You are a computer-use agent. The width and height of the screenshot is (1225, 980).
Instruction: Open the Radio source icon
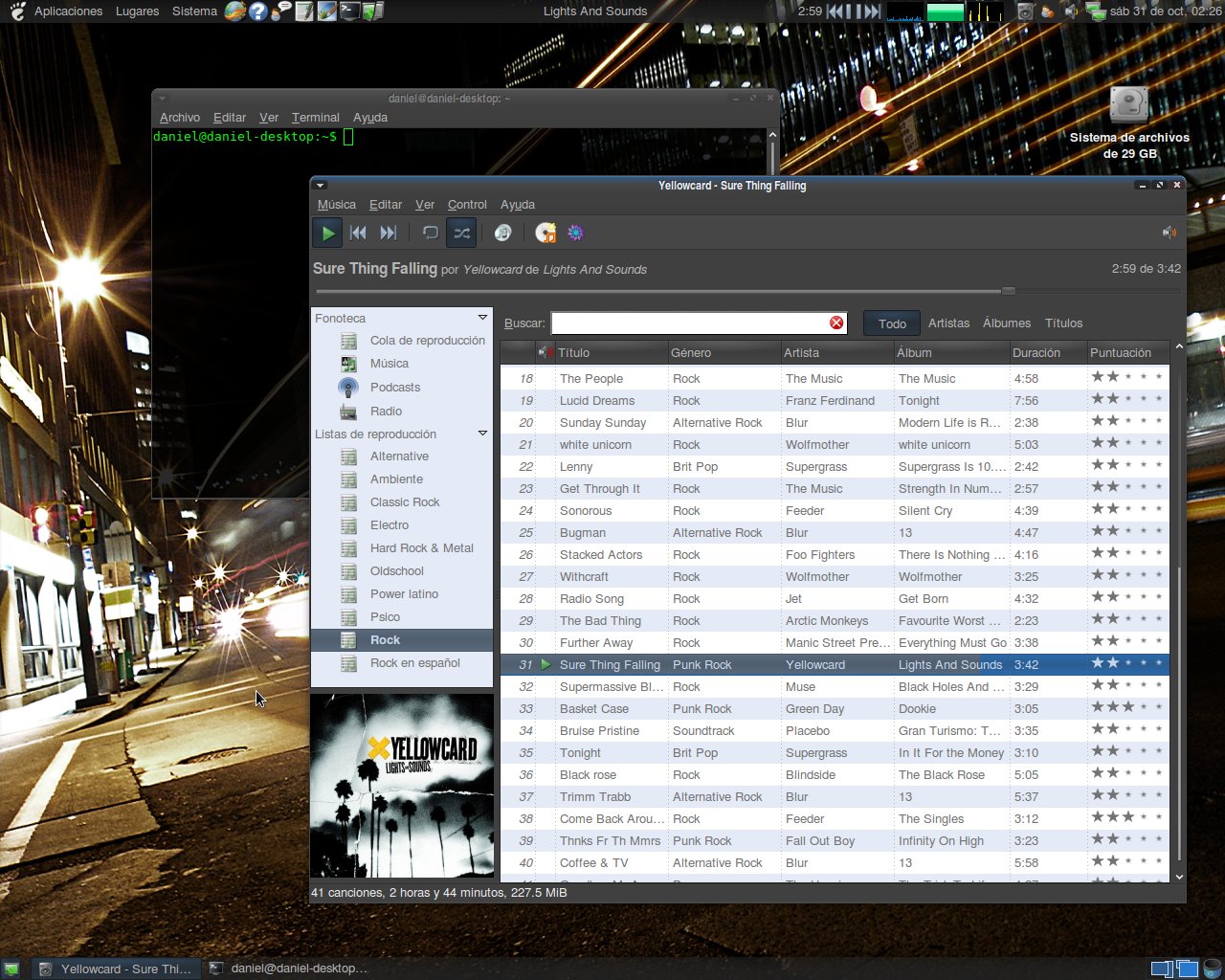point(348,412)
